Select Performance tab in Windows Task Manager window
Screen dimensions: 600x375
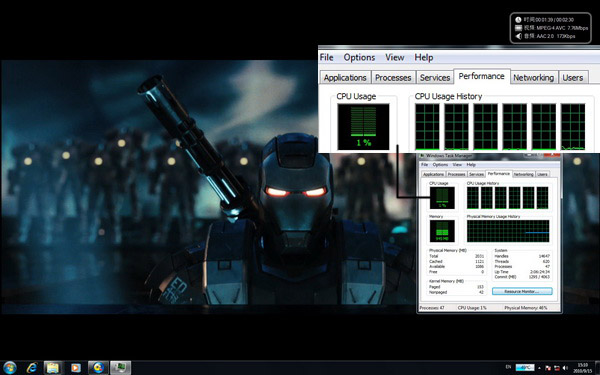[x=499, y=174]
